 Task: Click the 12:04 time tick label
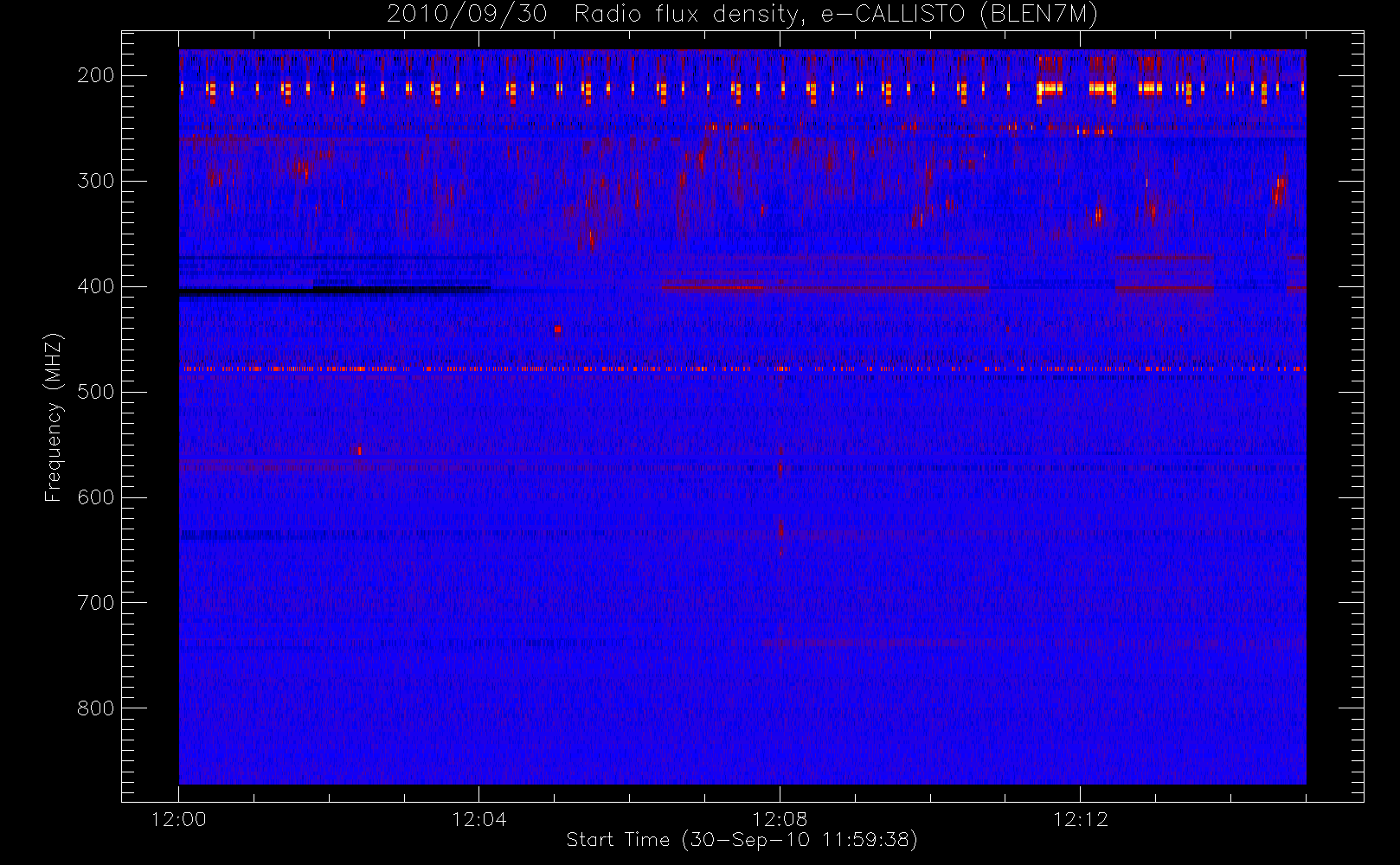coord(478,819)
